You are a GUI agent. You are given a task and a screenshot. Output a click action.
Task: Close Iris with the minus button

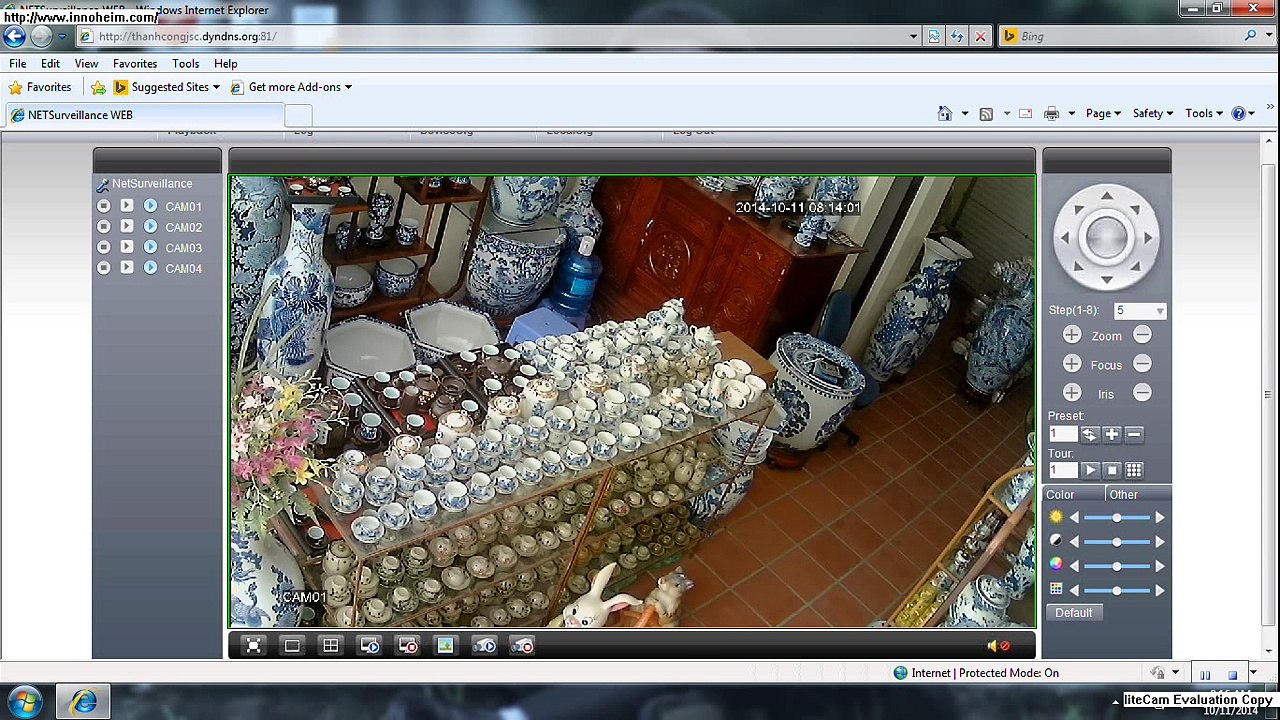1142,394
